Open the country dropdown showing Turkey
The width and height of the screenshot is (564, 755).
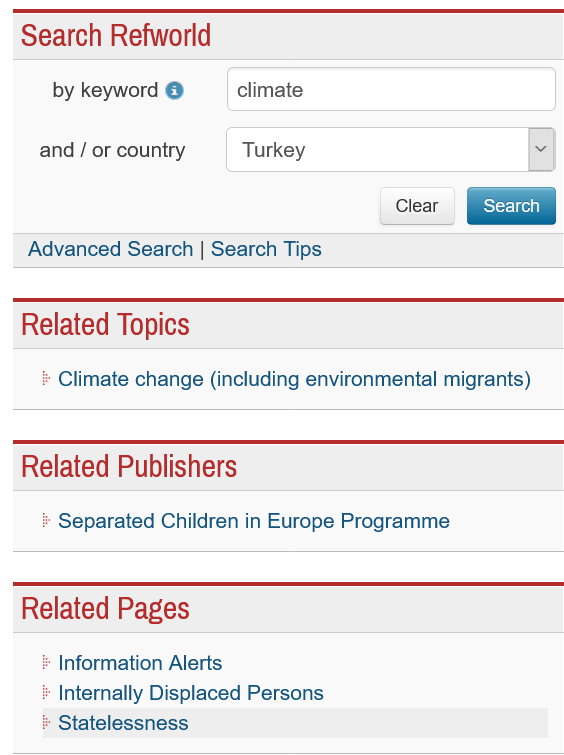point(391,150)
